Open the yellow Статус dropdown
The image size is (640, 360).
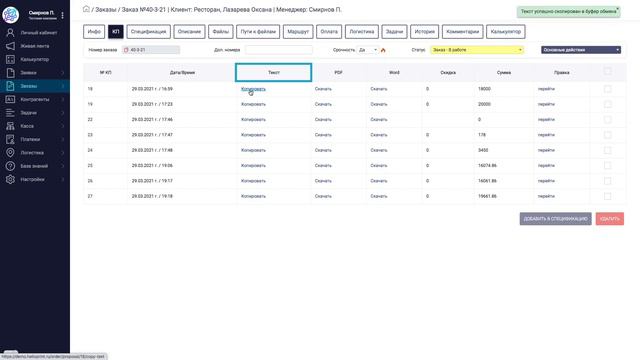(x=477, y=50)
